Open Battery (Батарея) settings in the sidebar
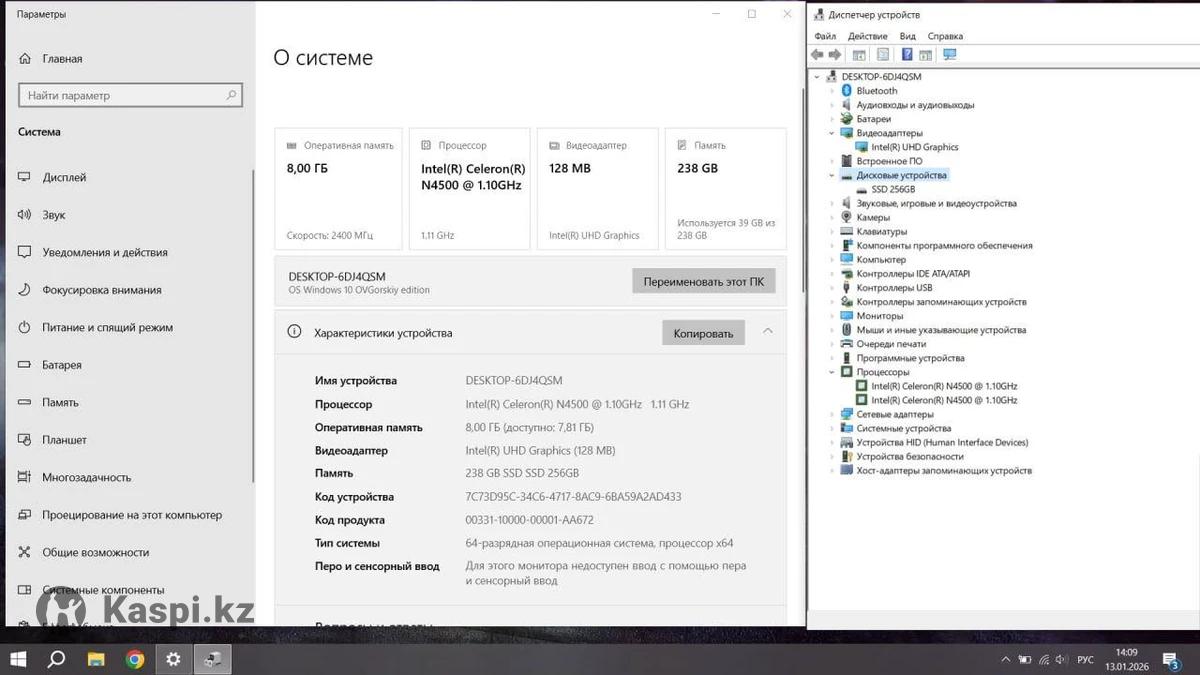This screenshot has height=675, width=1200. click(x=62, y=365)
